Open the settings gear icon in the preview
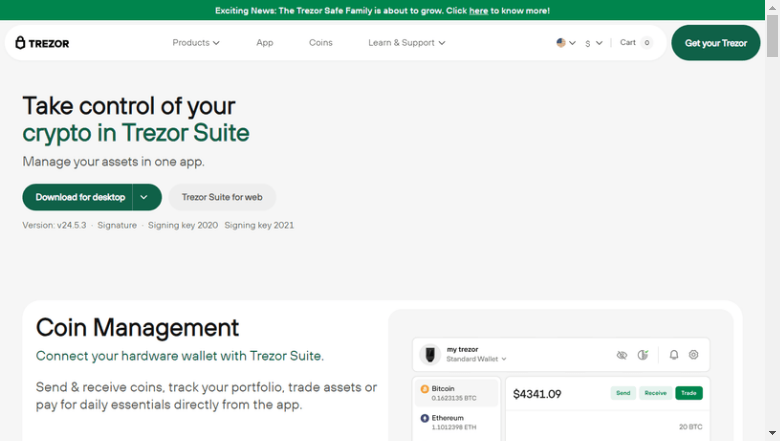Screen dimensions: 780x441 point(693,354)
